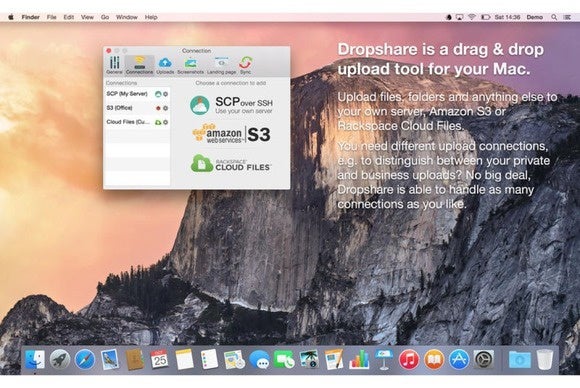Open the Landing page tab
The image size is (580, 388).
click(221, 65)
